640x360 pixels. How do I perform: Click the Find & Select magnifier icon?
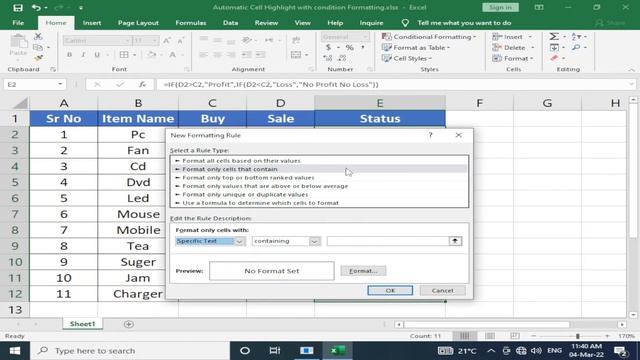point(576,48)
